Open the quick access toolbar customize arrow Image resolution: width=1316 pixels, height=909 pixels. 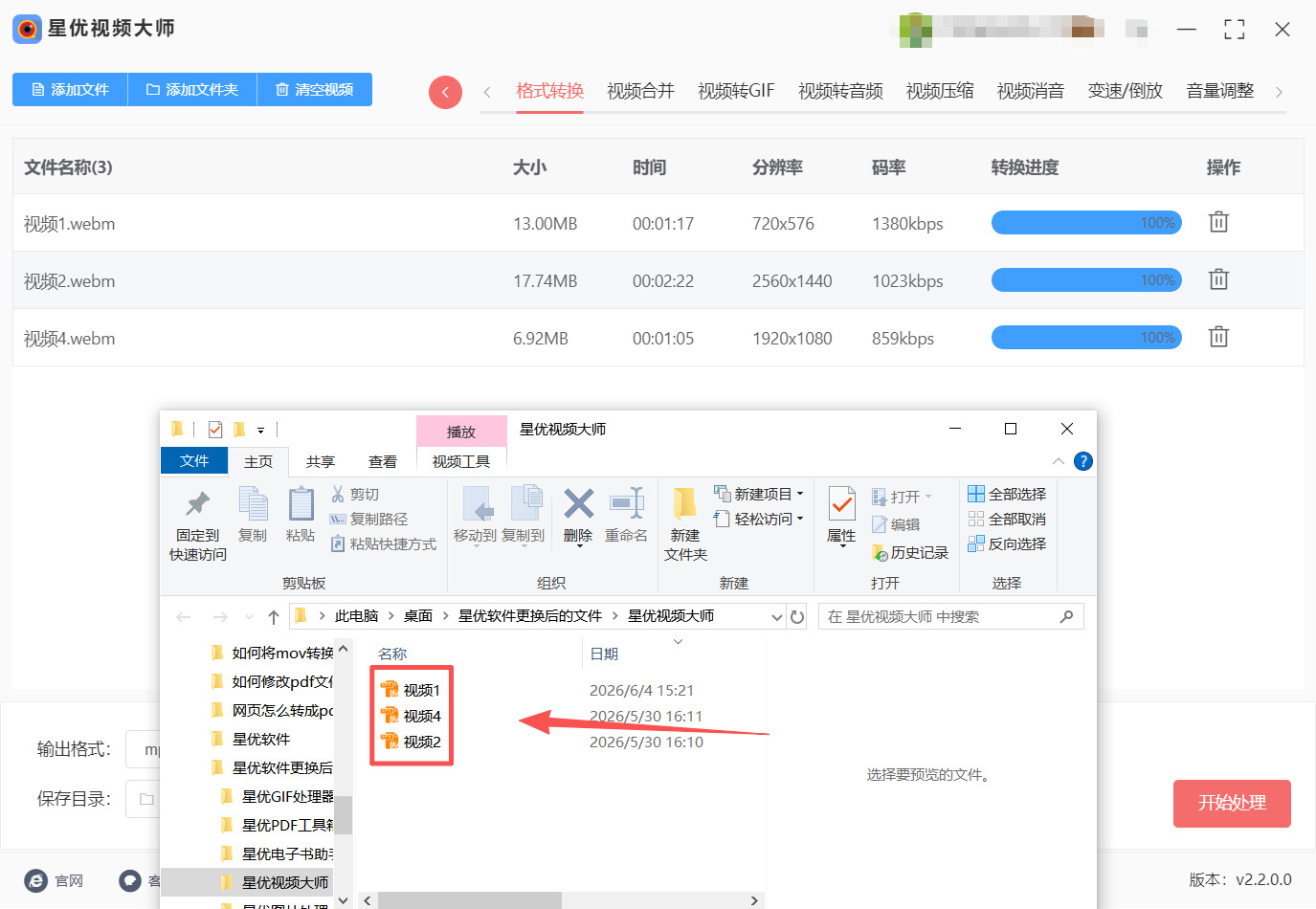(x=260, y=431)
